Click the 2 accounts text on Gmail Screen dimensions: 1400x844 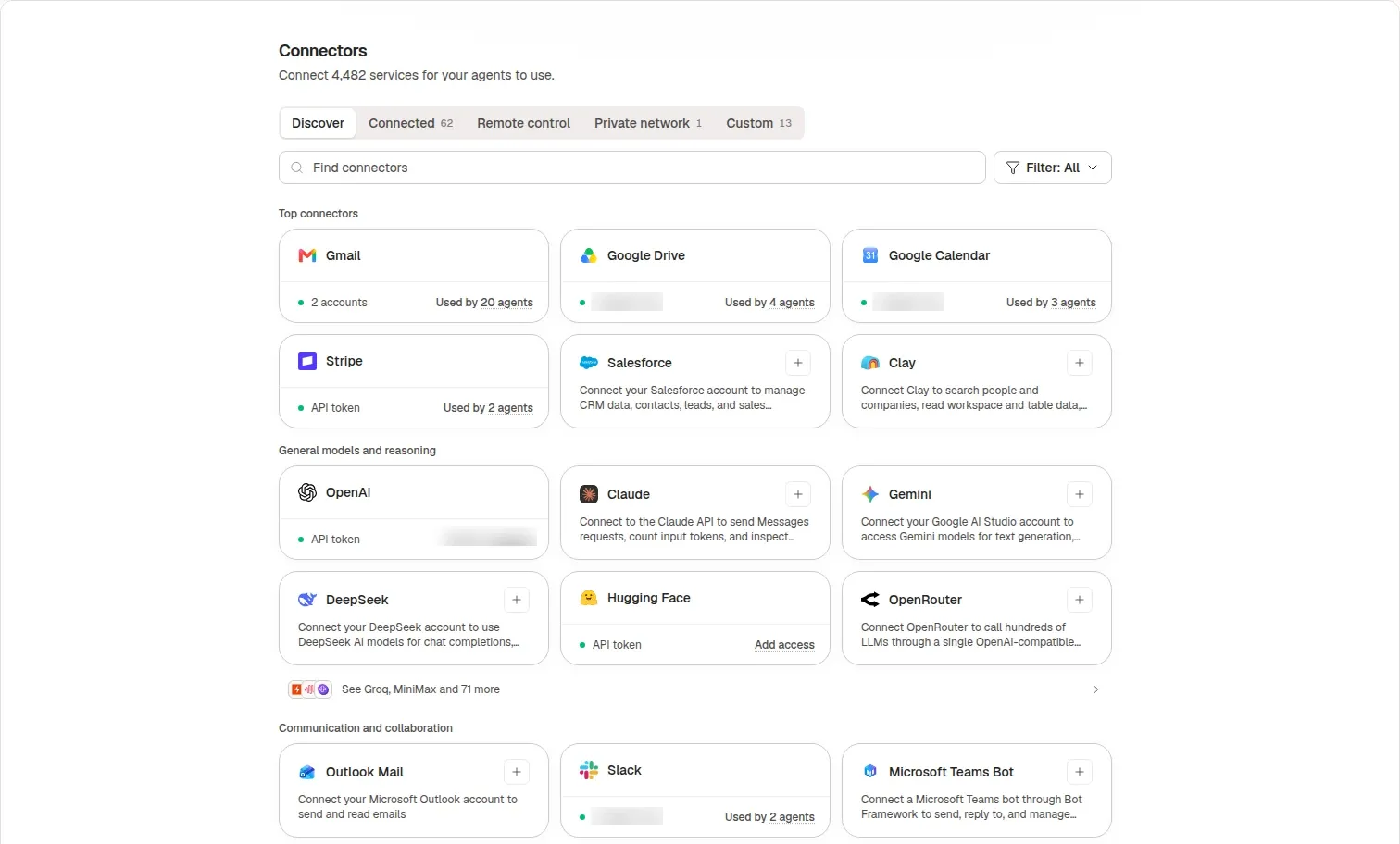339,303
